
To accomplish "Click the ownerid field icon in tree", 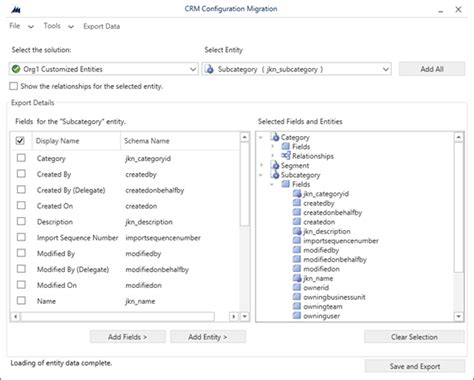I will 297,287.
